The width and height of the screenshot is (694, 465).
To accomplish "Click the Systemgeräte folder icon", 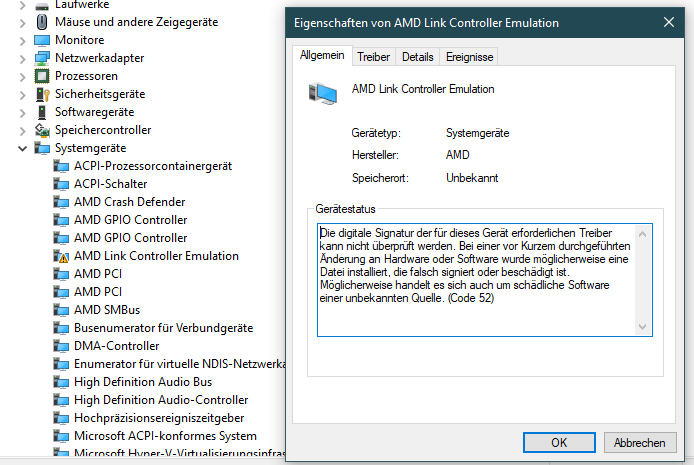I will click(x=42, y=148).
